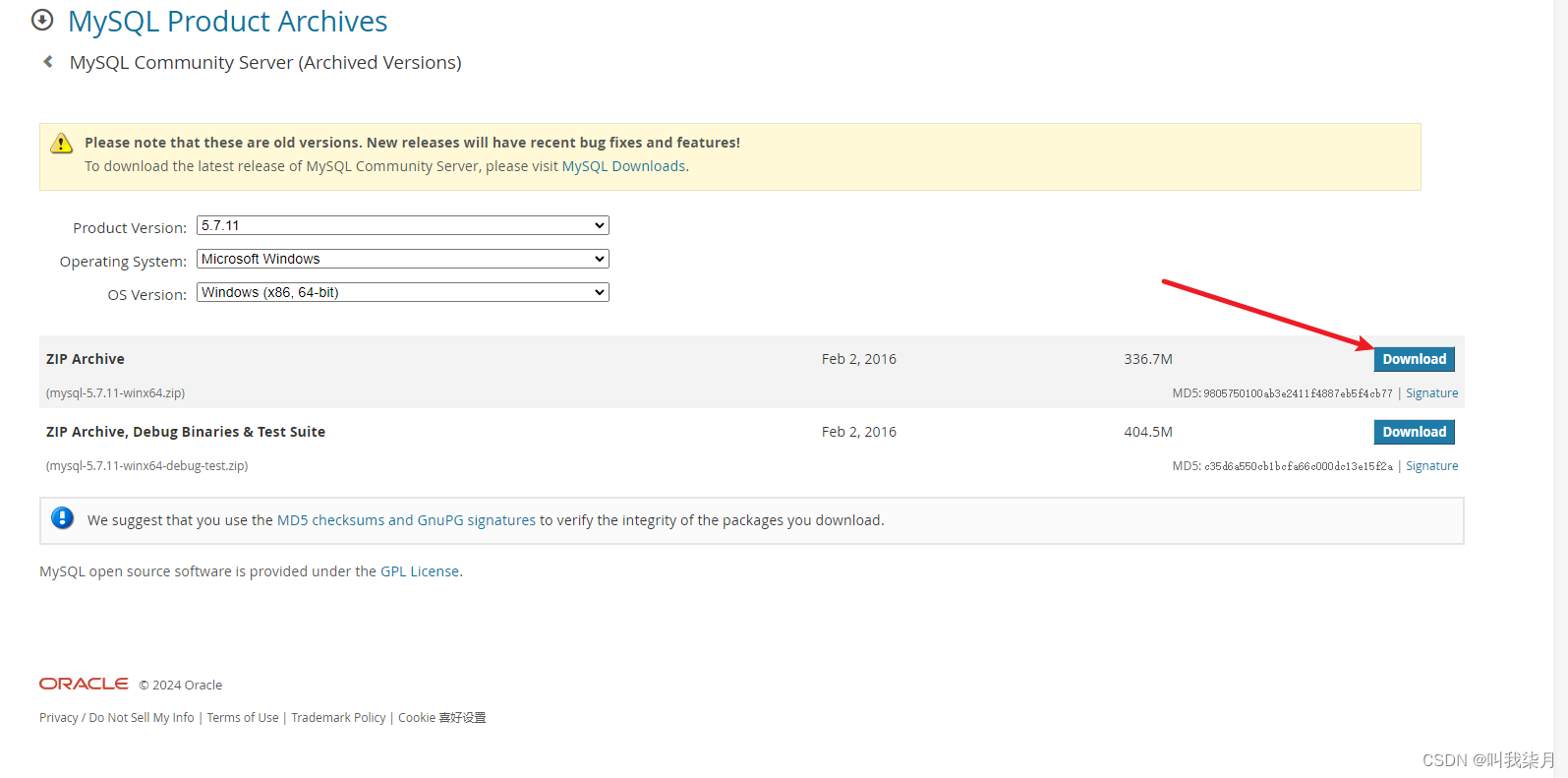The width and height of the screenshot is (1568, 778).
Task: Click the © 2024 Oracle copyright text
Action: tap(181, 685)
